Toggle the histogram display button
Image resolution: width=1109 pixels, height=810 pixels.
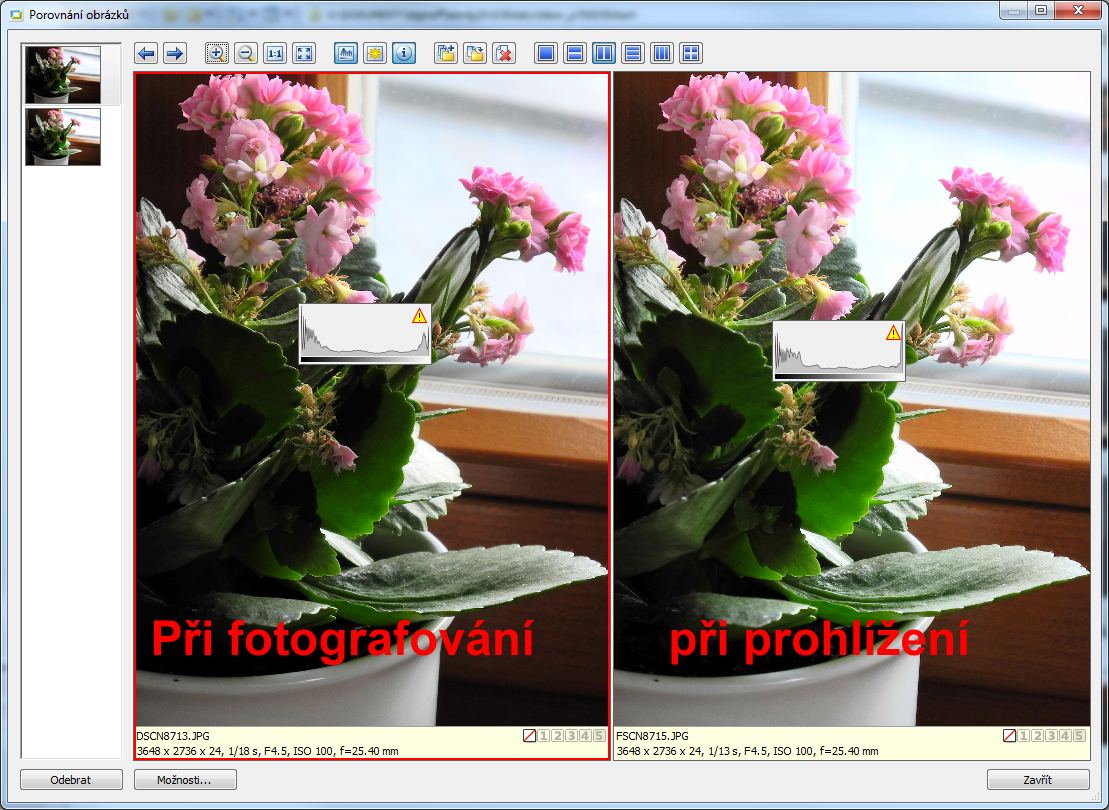point(346,53)
